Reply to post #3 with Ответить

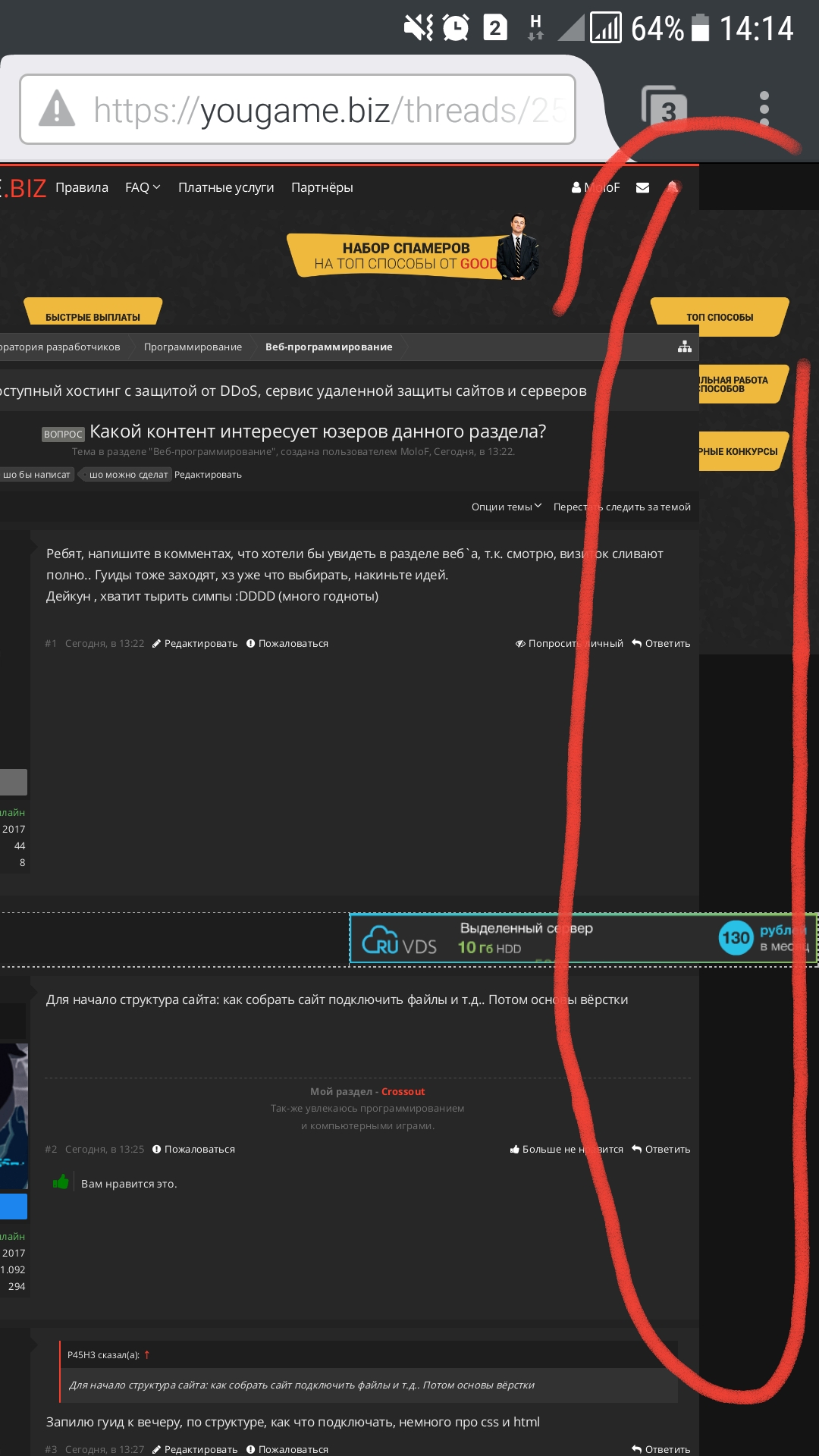coord(661,1449)
